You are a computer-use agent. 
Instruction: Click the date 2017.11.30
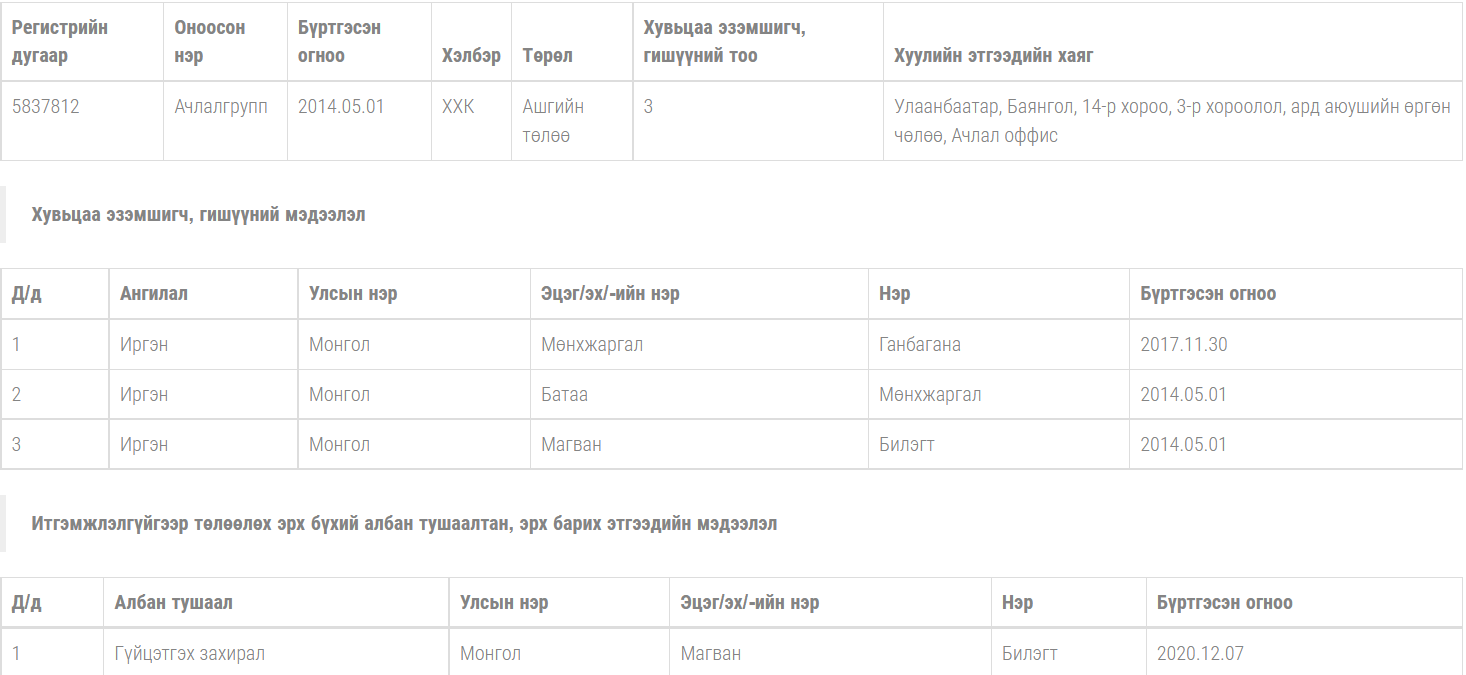[x=1184, y=345]
